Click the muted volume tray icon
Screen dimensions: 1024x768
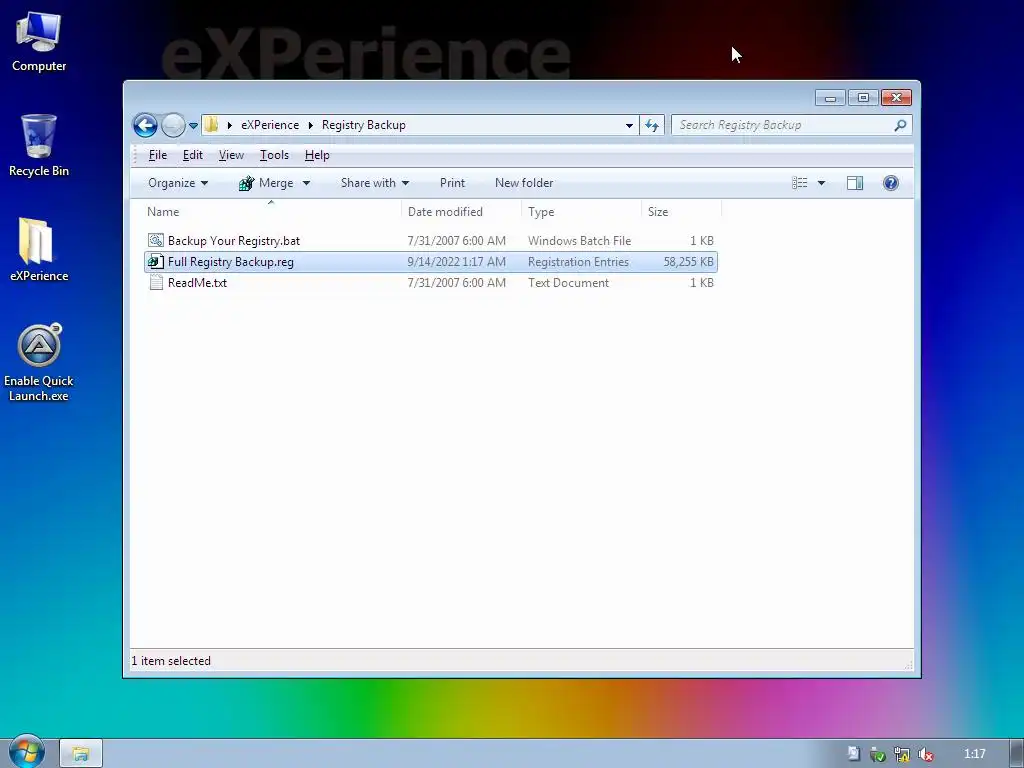[925, 754]
